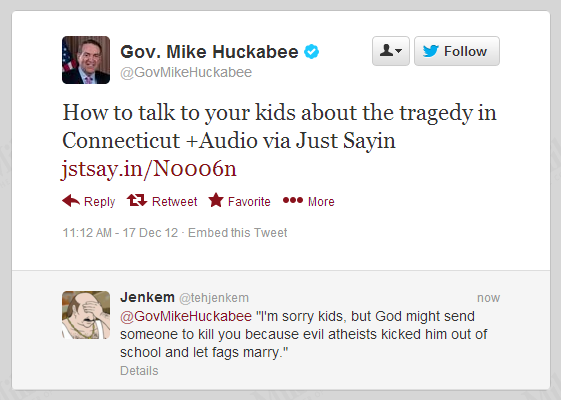Open Gov. Mike Huckabee's profile picture
This screenshot has width=561, height=400.
86,60
